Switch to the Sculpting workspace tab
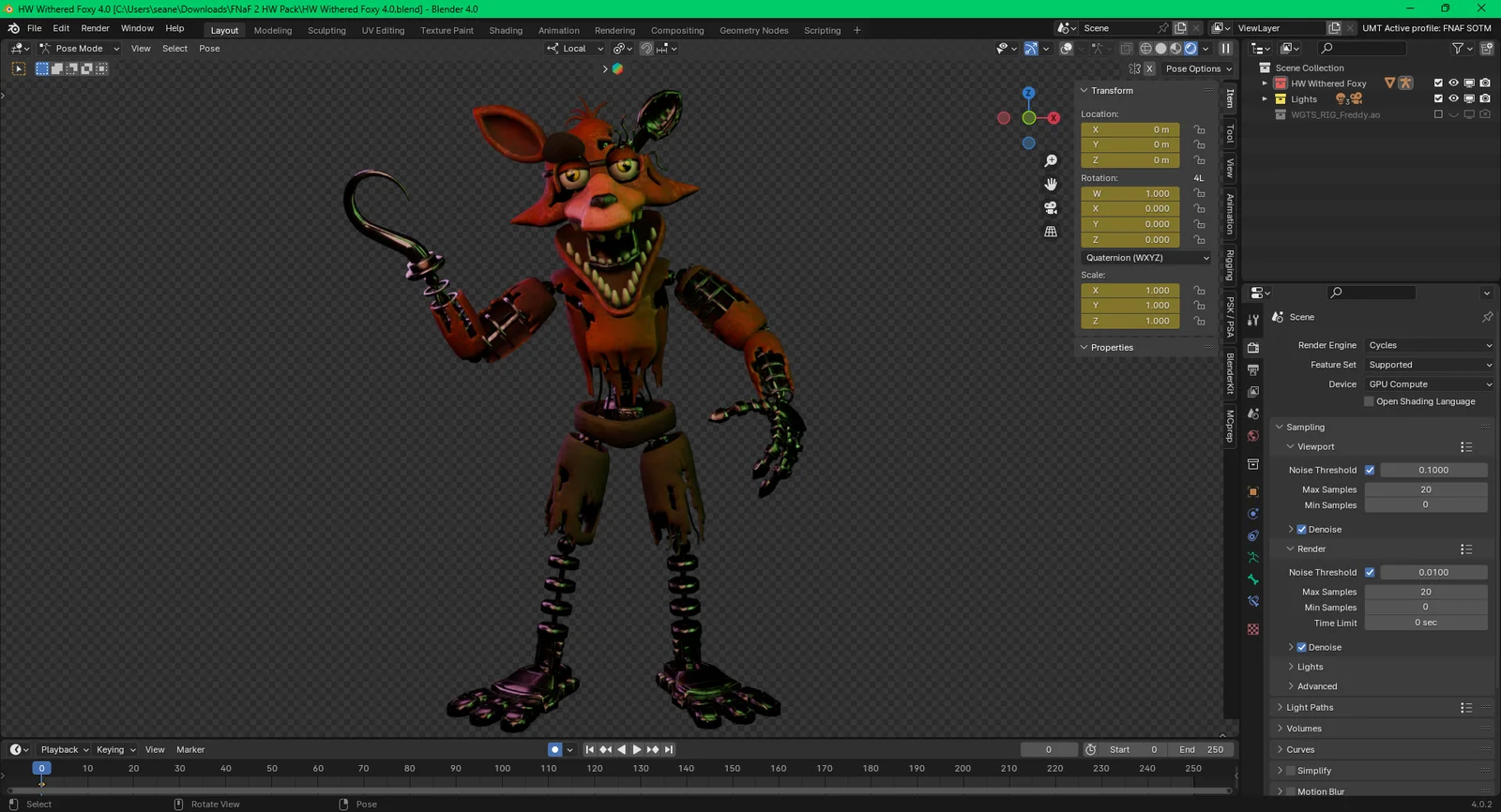This screenshot has width=1501, height=812. 326,30
